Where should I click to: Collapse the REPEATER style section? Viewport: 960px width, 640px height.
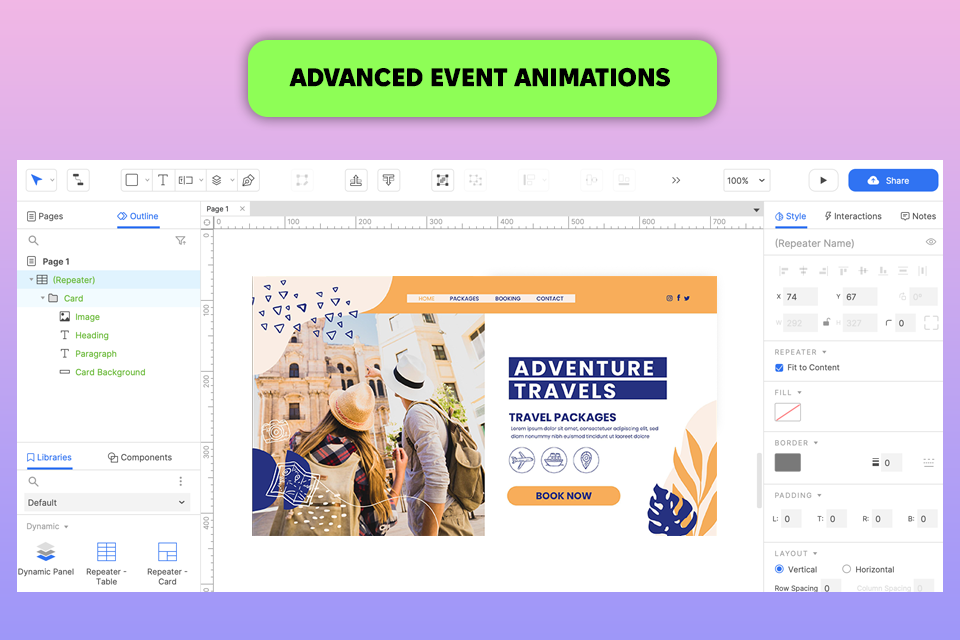pyautogui.click(x=824, y=352)
